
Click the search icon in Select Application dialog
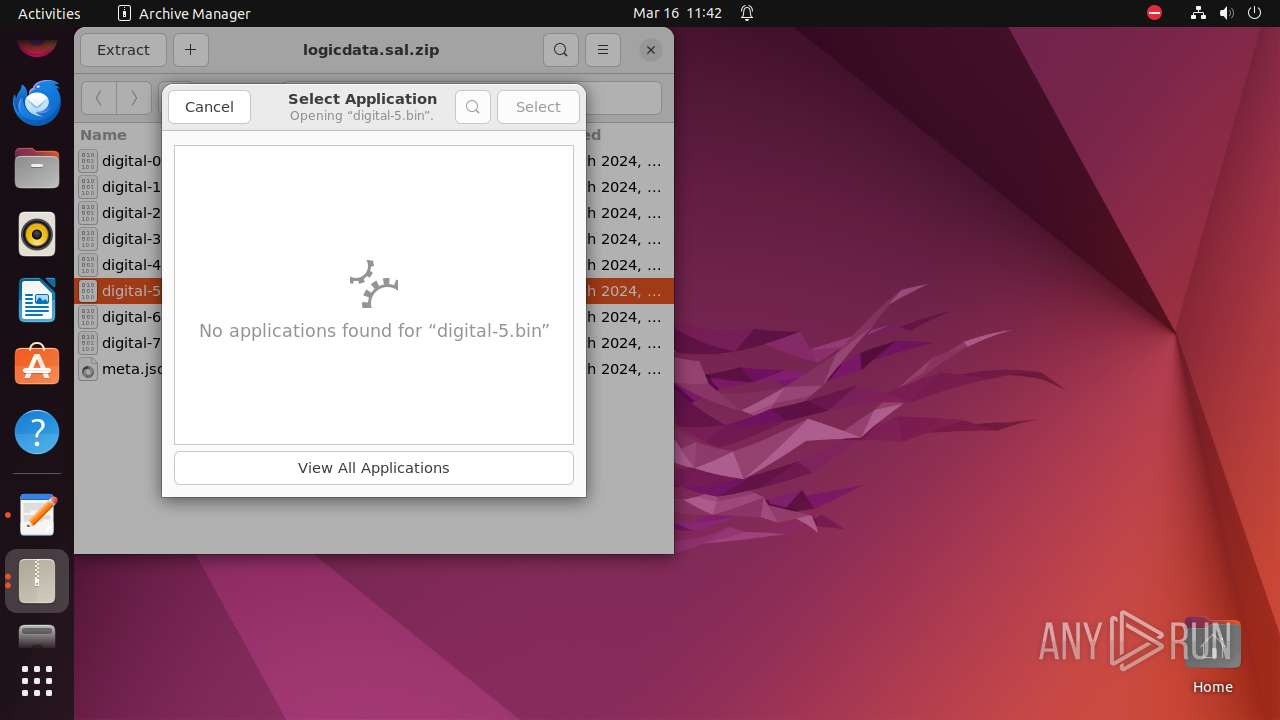473,107
